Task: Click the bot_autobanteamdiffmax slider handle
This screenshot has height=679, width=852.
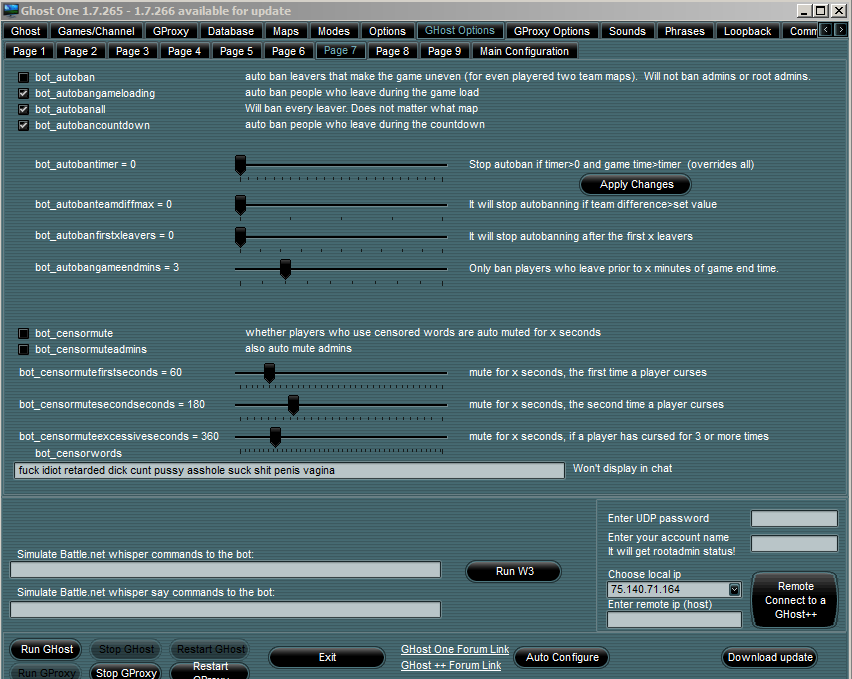Action: 240,205
